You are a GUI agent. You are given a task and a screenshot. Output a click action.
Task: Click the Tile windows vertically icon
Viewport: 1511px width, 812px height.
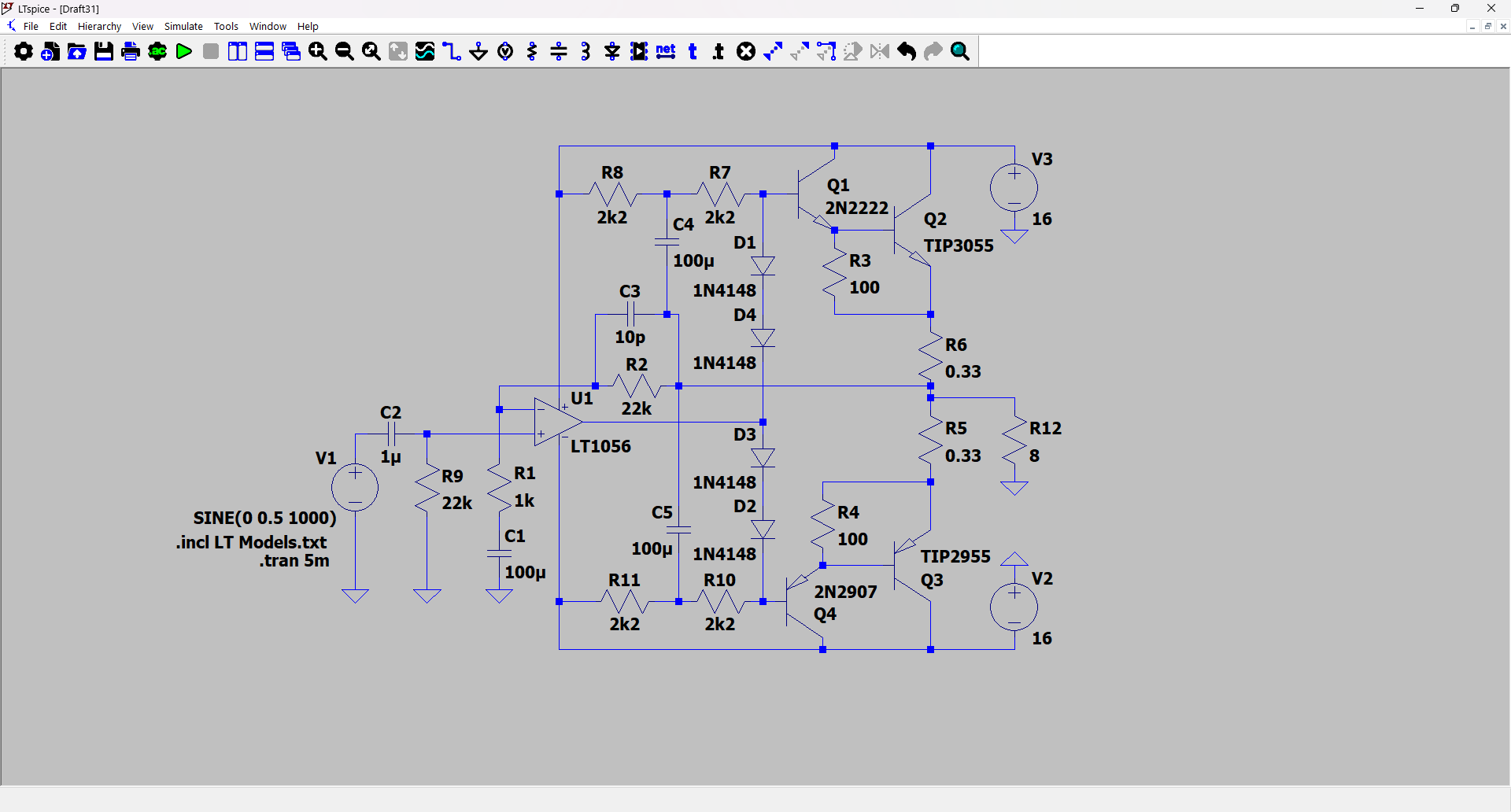238,52
